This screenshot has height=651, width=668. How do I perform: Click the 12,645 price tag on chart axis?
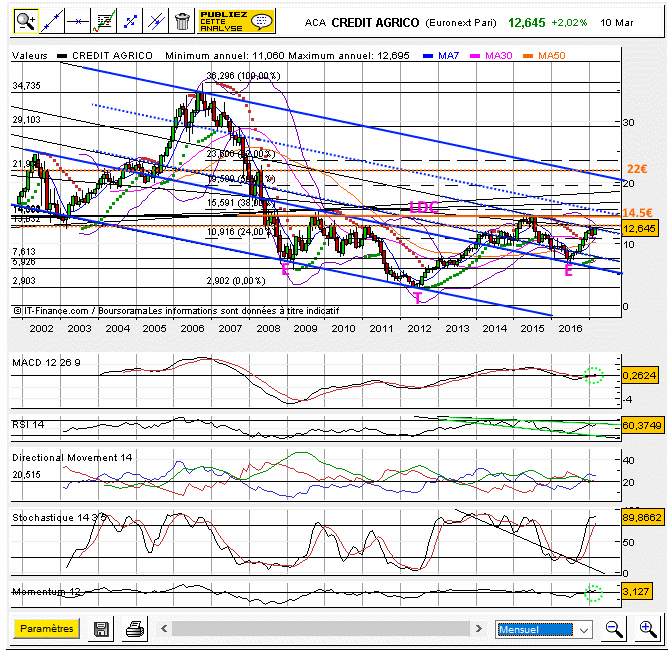point(639,229)
